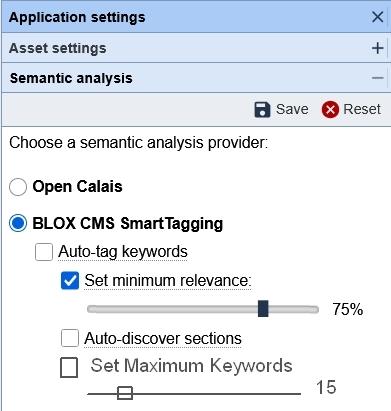Uncheck Set minimum relevance checkbox
The width and height of the screenshot is (391, 411).
70,280
